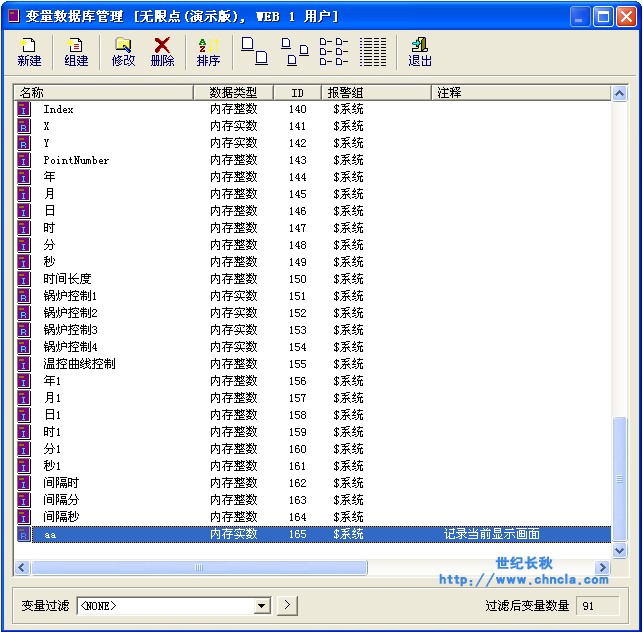Switch to large icons view
Image resolution: width=643 pixels, height=632 pixels.
[x=254, y=51]
